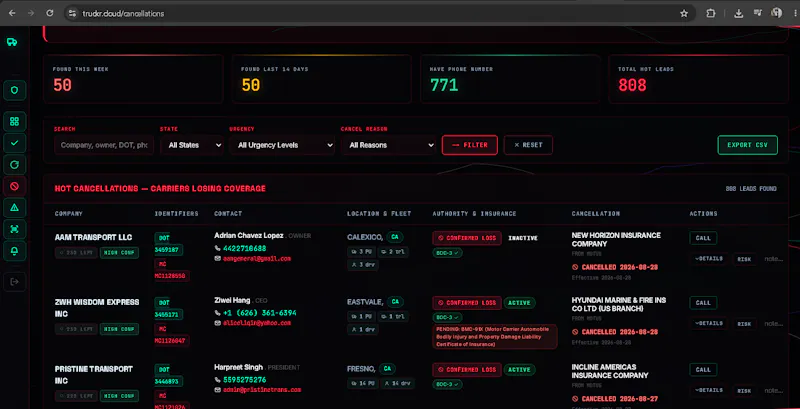800x409 pixels.
Task: Click the Have Phone Number 771 card
Action: tap(510, 79)
